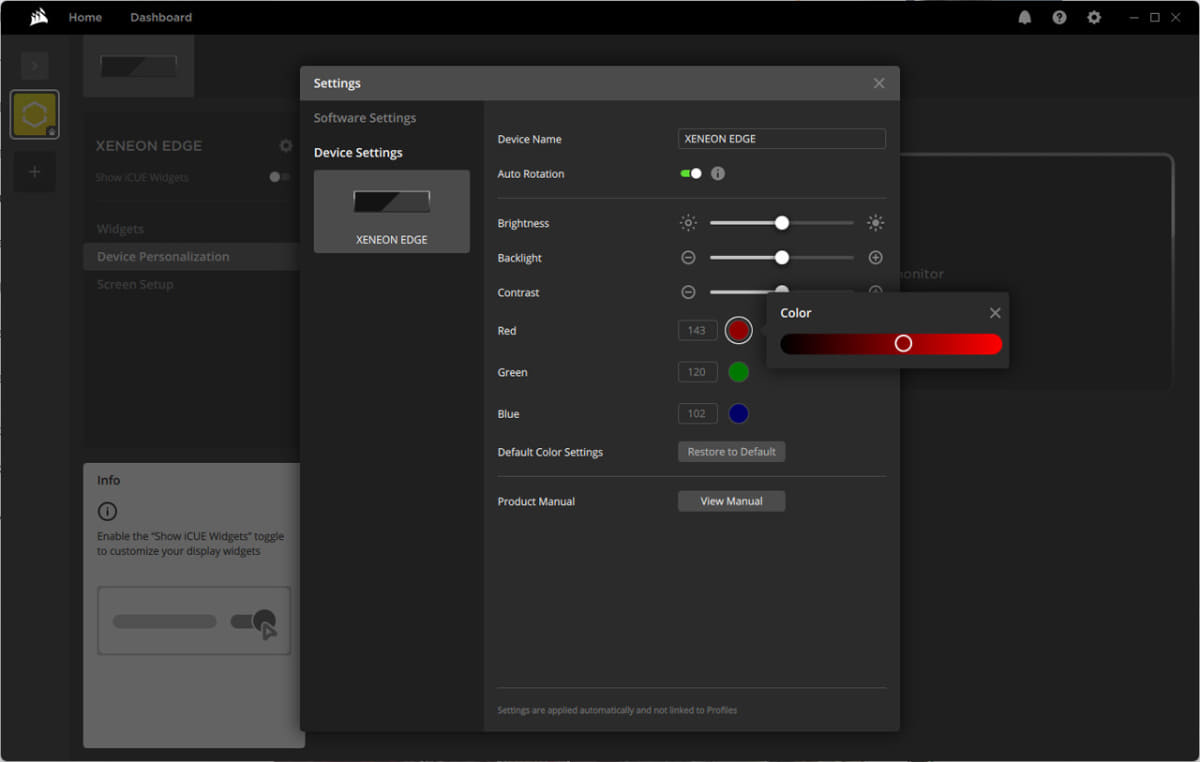
Task: Go to Home tab
Action: pos(85,17)
